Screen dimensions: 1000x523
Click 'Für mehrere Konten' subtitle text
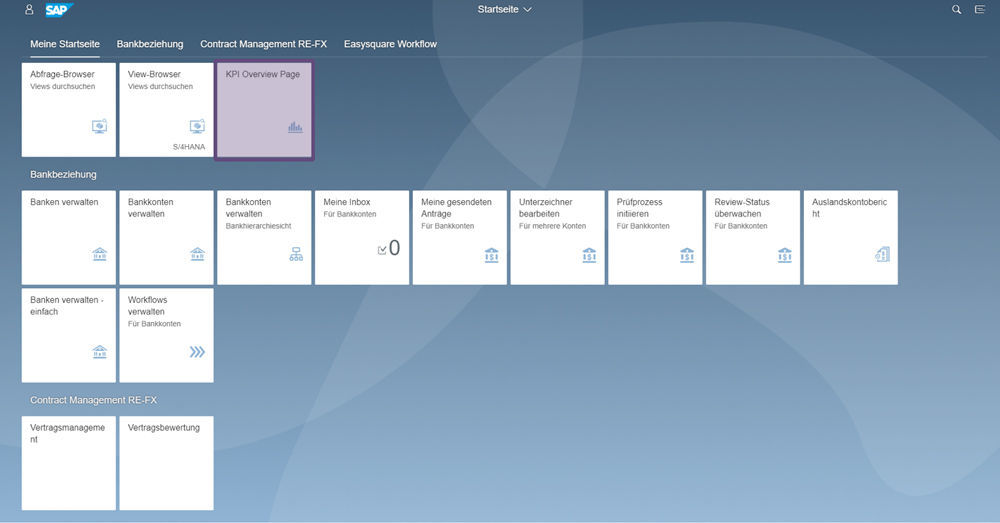(x=552, y=226)
